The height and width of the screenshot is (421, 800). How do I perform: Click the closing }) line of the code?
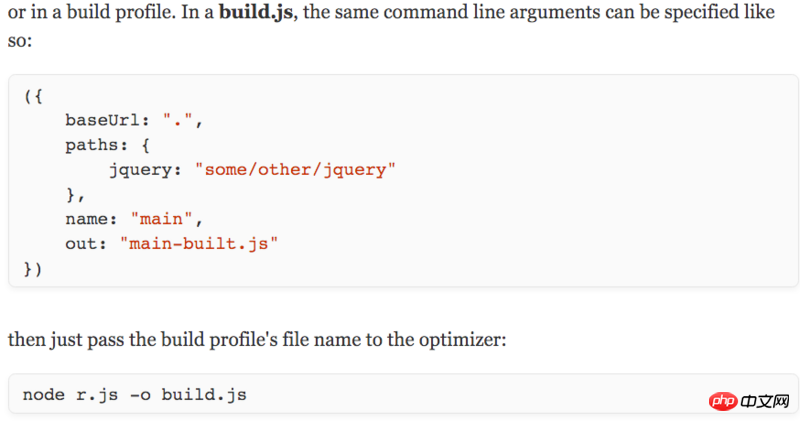pyautogui.click(x=33, y=267)
